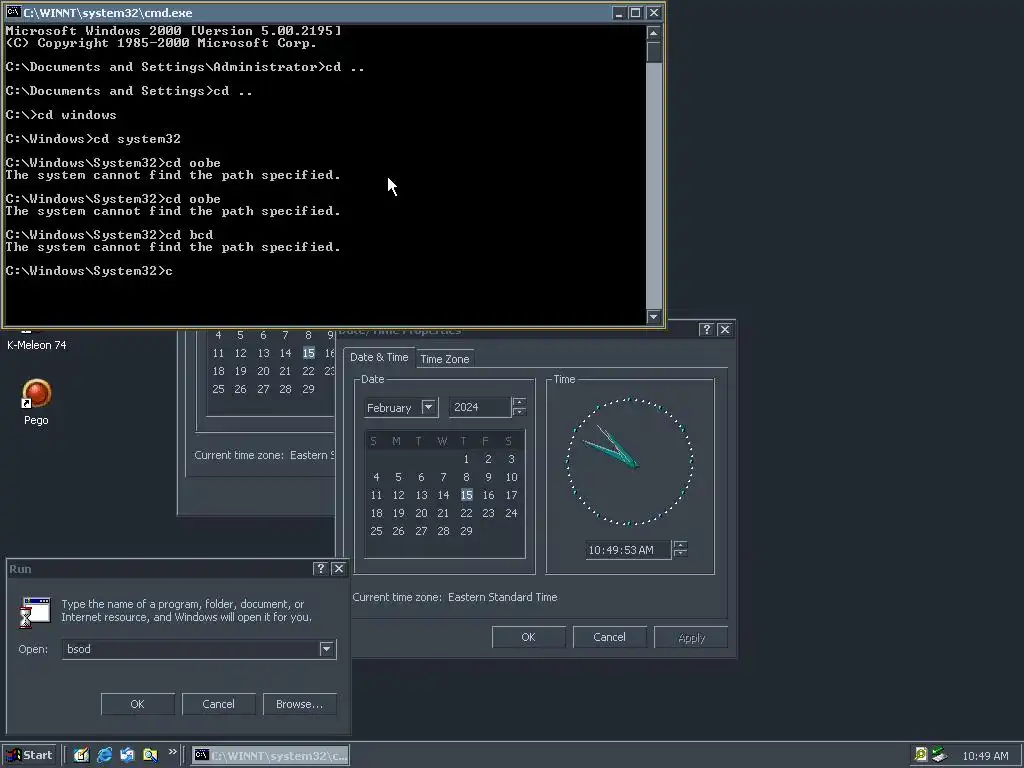This screenshot has height=768, width=1024.
Task: Switch to the Date & Time tab
Action: tap(379, 357)
